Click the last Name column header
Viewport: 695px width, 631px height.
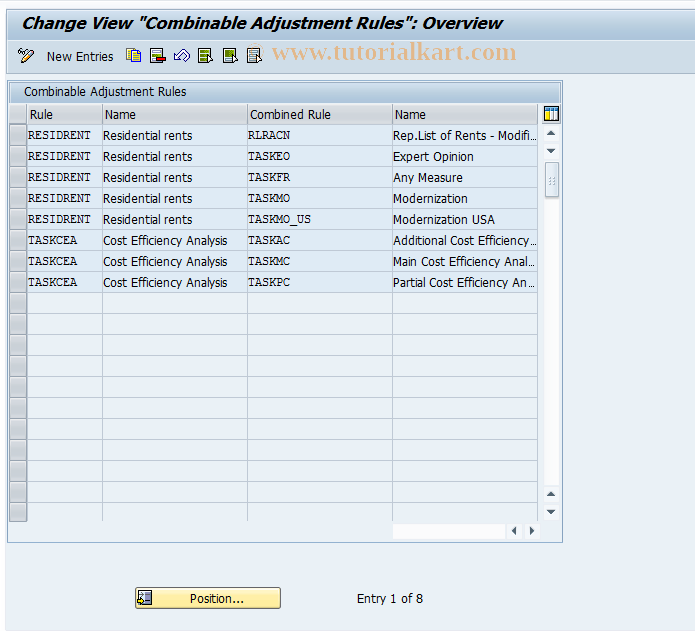465,114
